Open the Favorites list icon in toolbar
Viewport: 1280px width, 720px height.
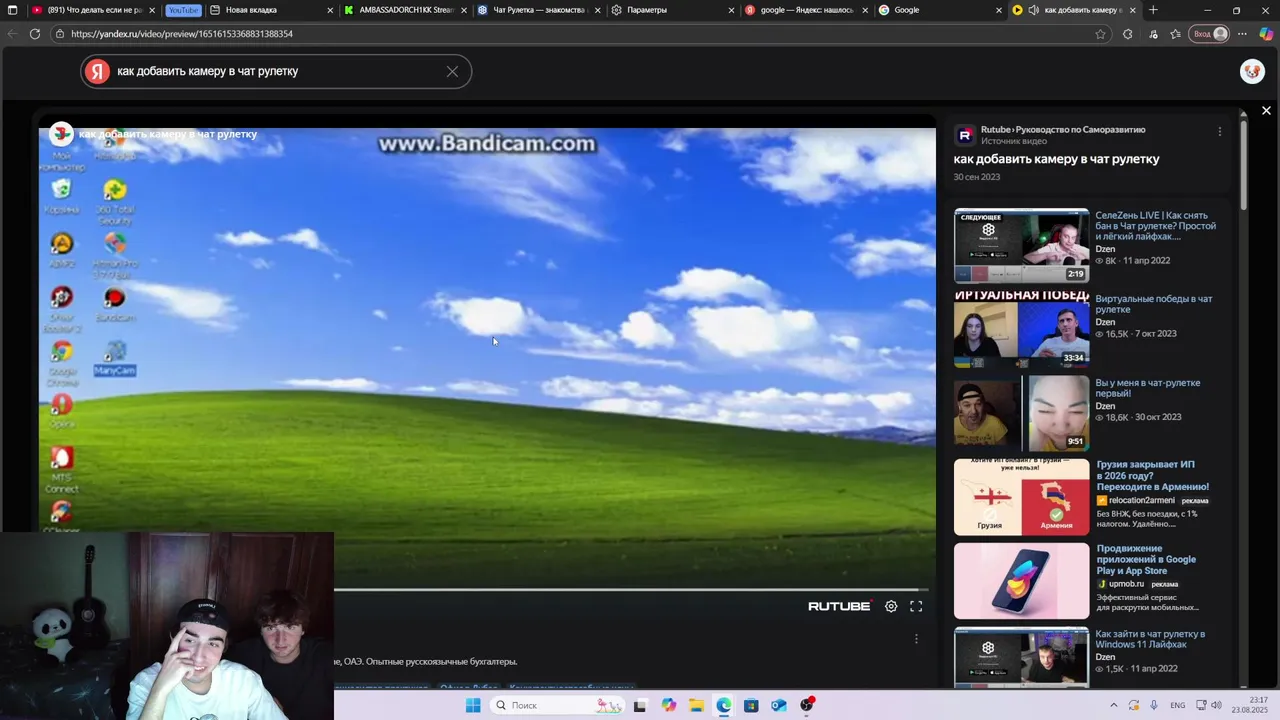[x=1175, y=34]
